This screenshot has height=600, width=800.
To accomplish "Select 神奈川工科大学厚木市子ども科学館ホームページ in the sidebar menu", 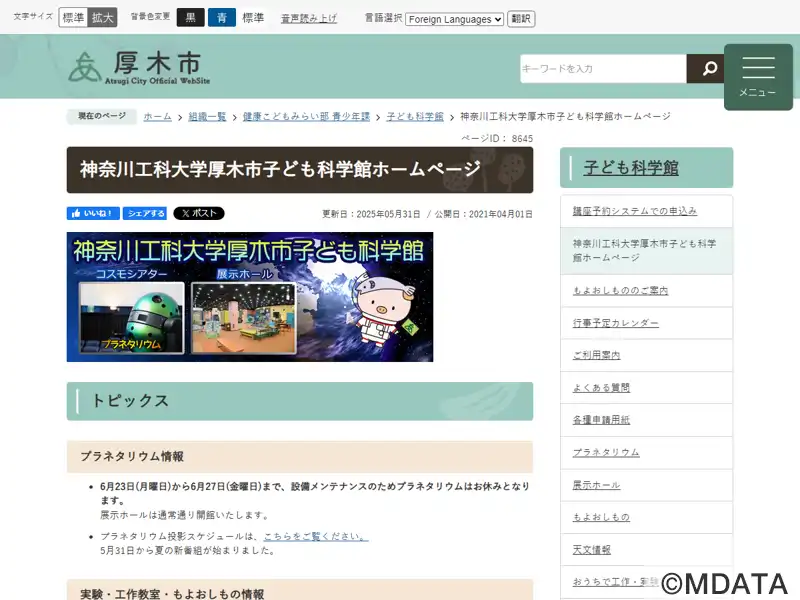I will click(646, 251).
